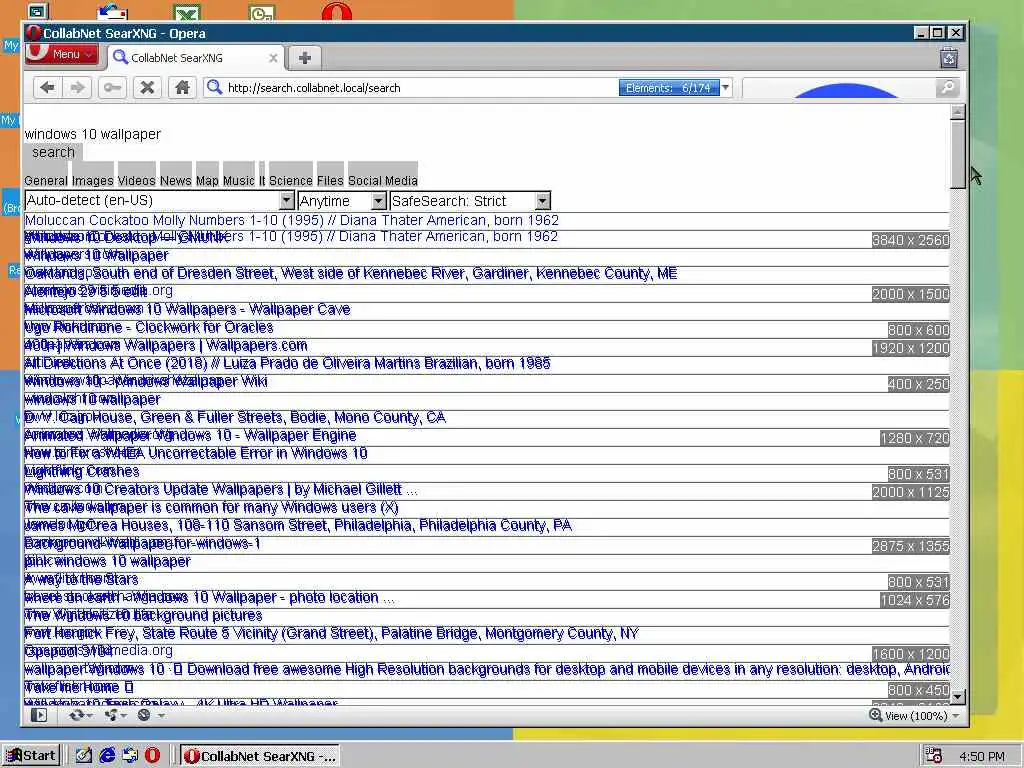1024x768 pixels.
Task: Click the search magnifier button in search field
Action: click(x=947, y=87)
